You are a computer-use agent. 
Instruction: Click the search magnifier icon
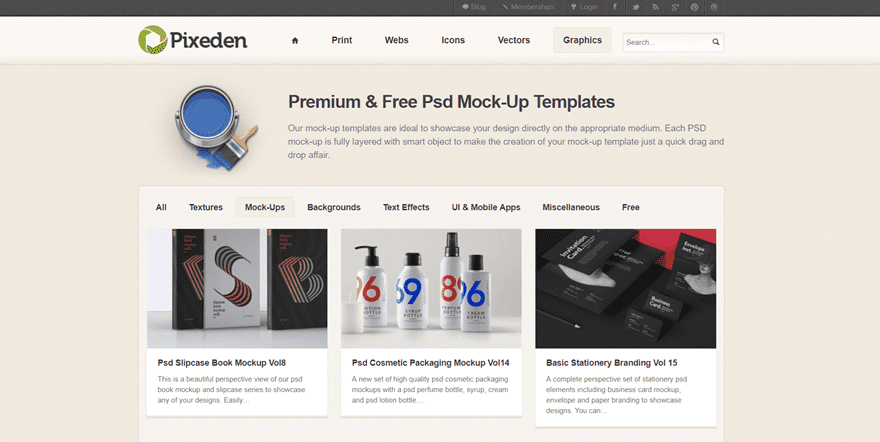716,42
